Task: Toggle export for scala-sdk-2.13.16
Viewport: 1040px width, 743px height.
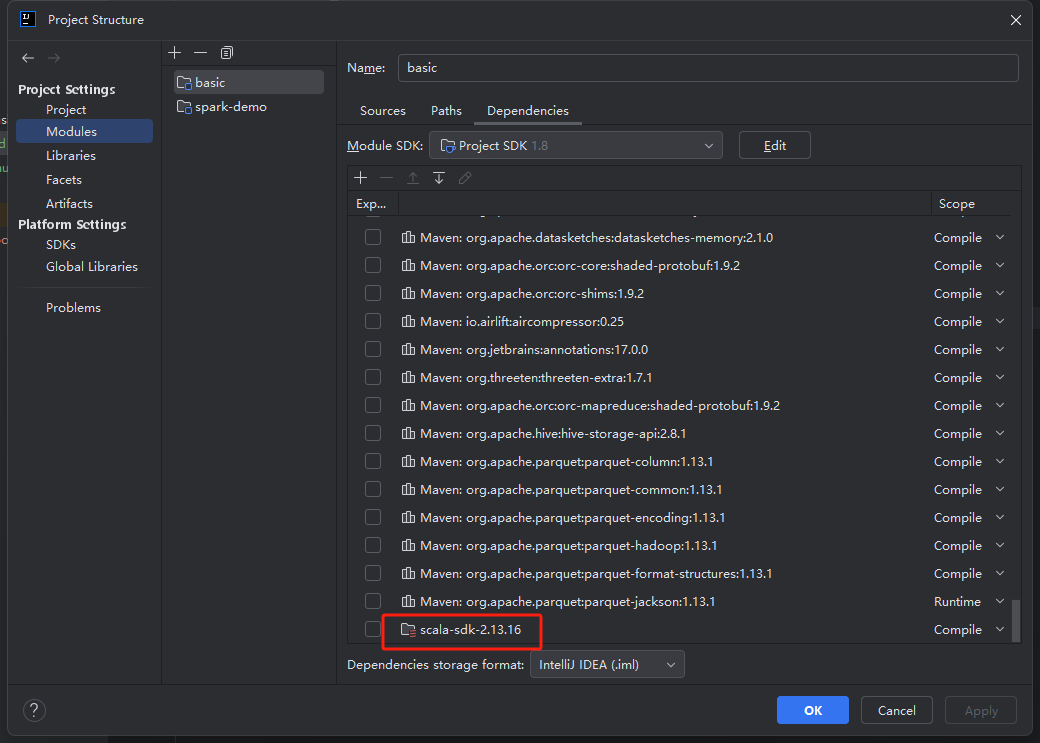Action: 373,629
